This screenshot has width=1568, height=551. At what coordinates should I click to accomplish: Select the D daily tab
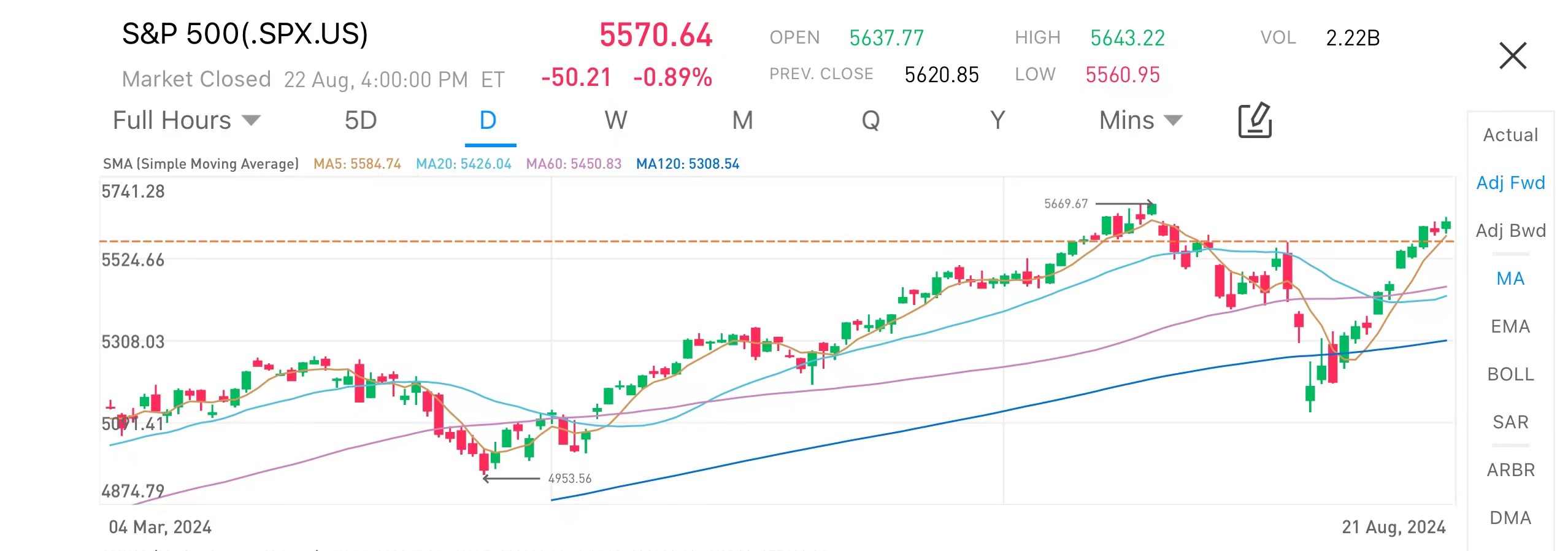(x=488, y=120)
